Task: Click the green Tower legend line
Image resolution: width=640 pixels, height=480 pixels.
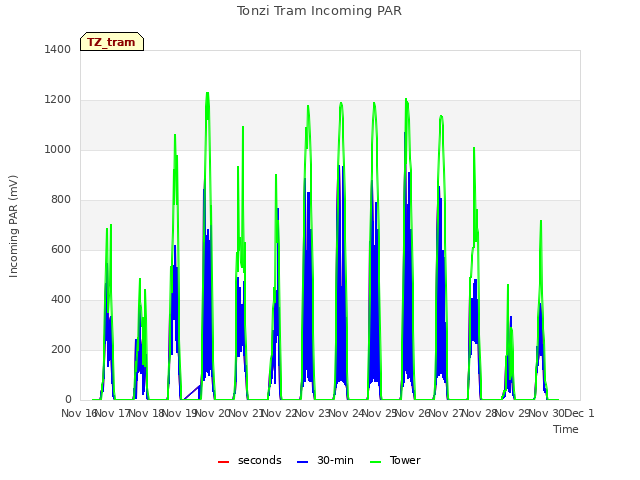Action: click(375, 462)
